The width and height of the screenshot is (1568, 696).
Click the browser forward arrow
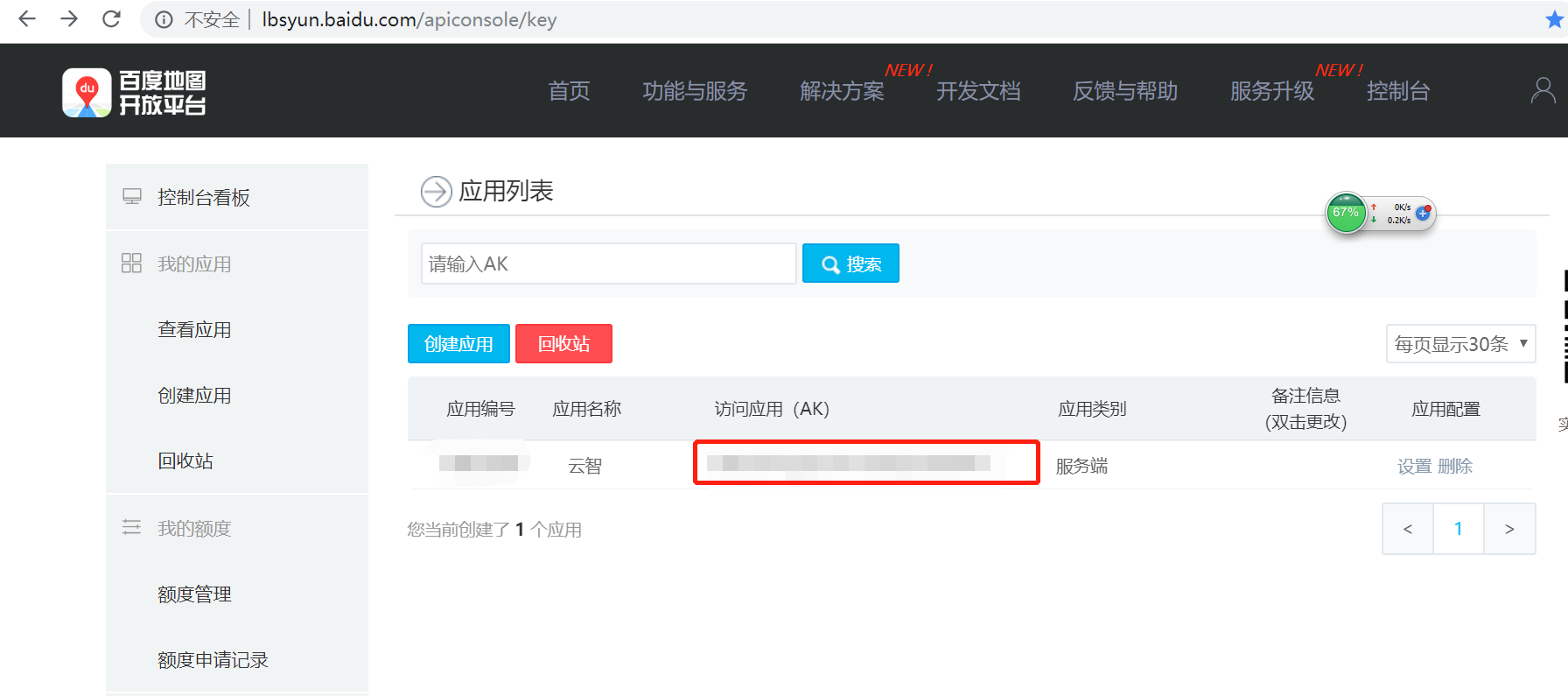coord(69,18)
